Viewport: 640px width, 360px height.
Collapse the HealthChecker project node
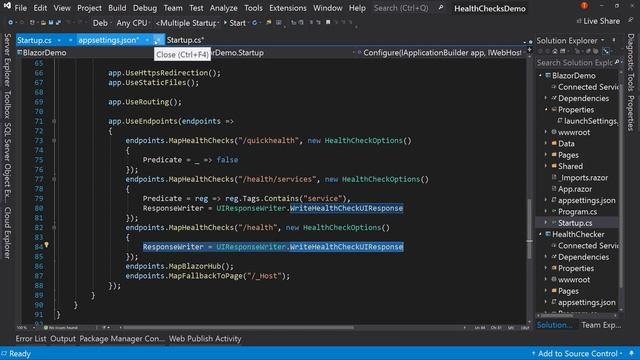[x=541, y=234]
